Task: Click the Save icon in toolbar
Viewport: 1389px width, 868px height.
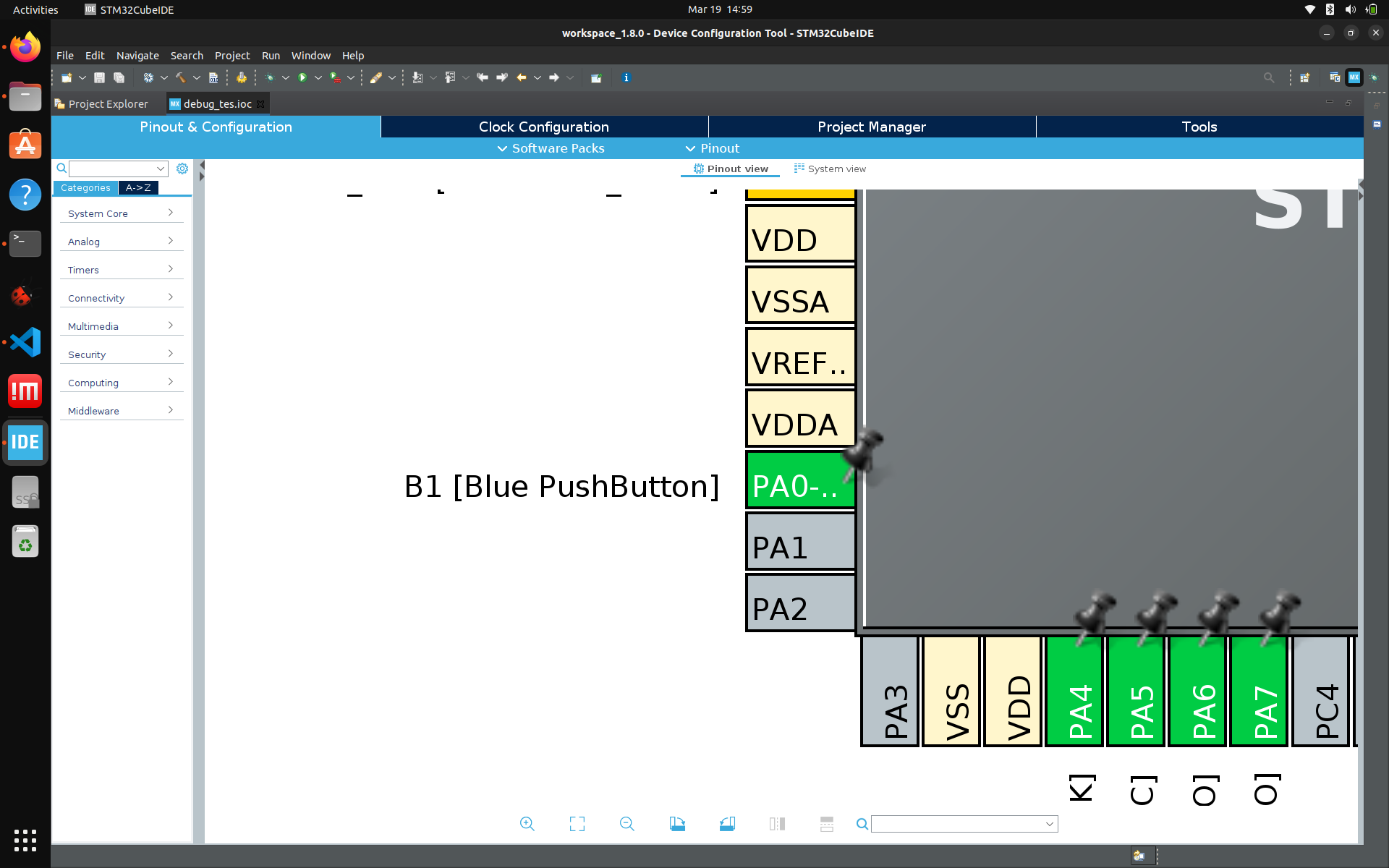Action: click(x=100, y=77)
